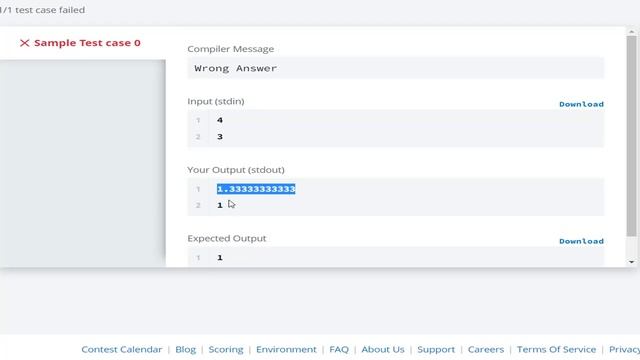Click the scroll up arrow of results panel
The image size is (640, 360).
click(x=631, y=31)
